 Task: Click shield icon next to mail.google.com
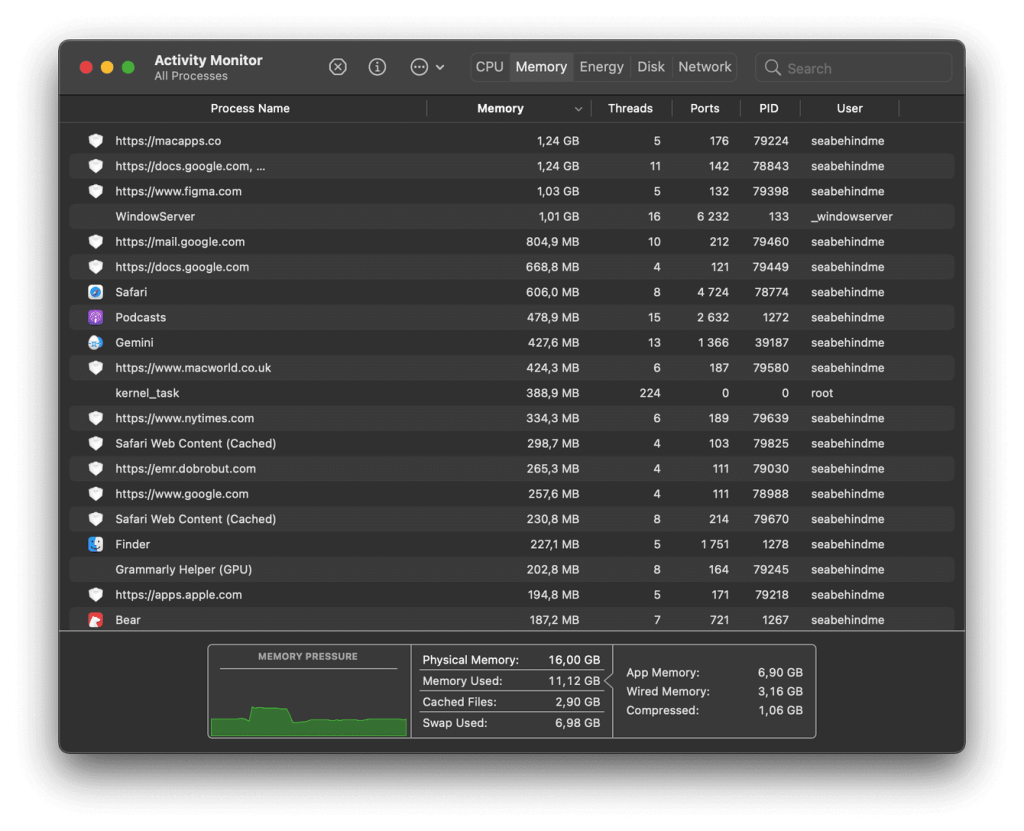tap(95, 242)
